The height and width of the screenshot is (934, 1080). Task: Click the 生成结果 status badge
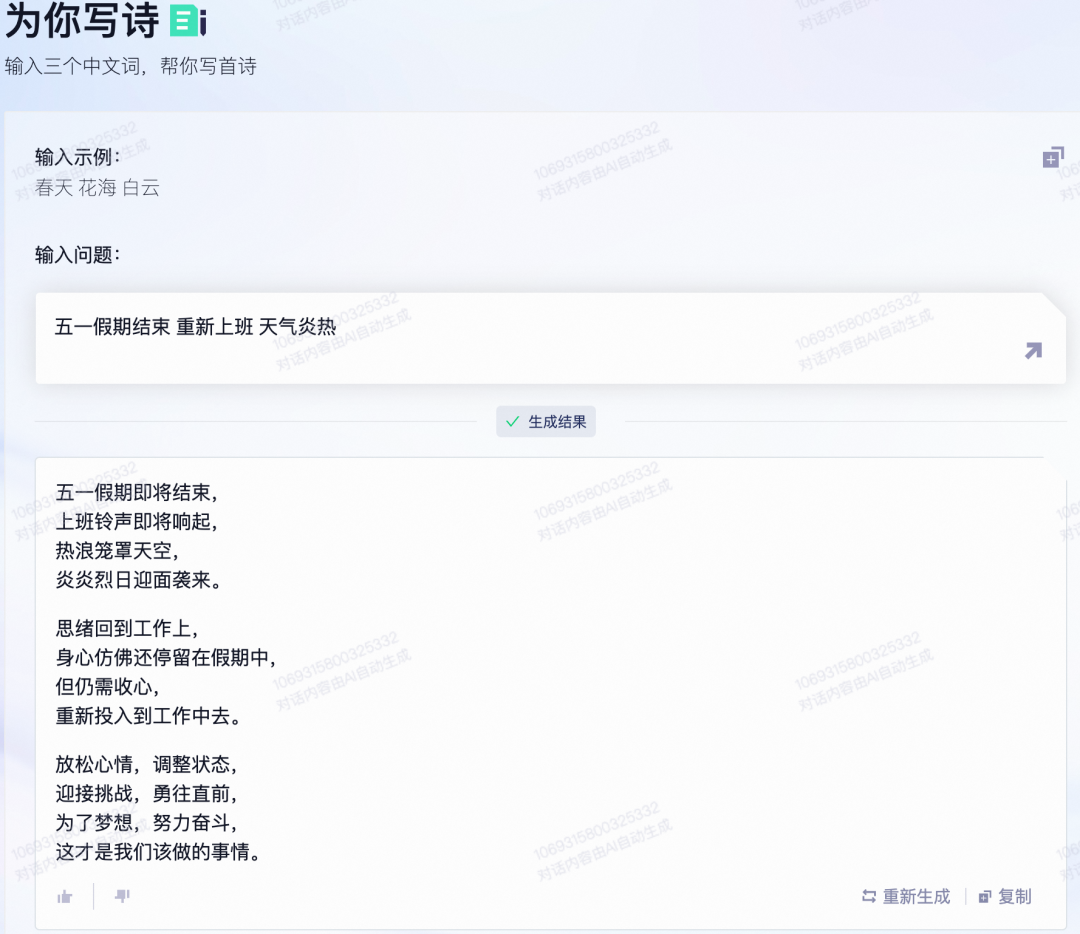pos(546,421)
